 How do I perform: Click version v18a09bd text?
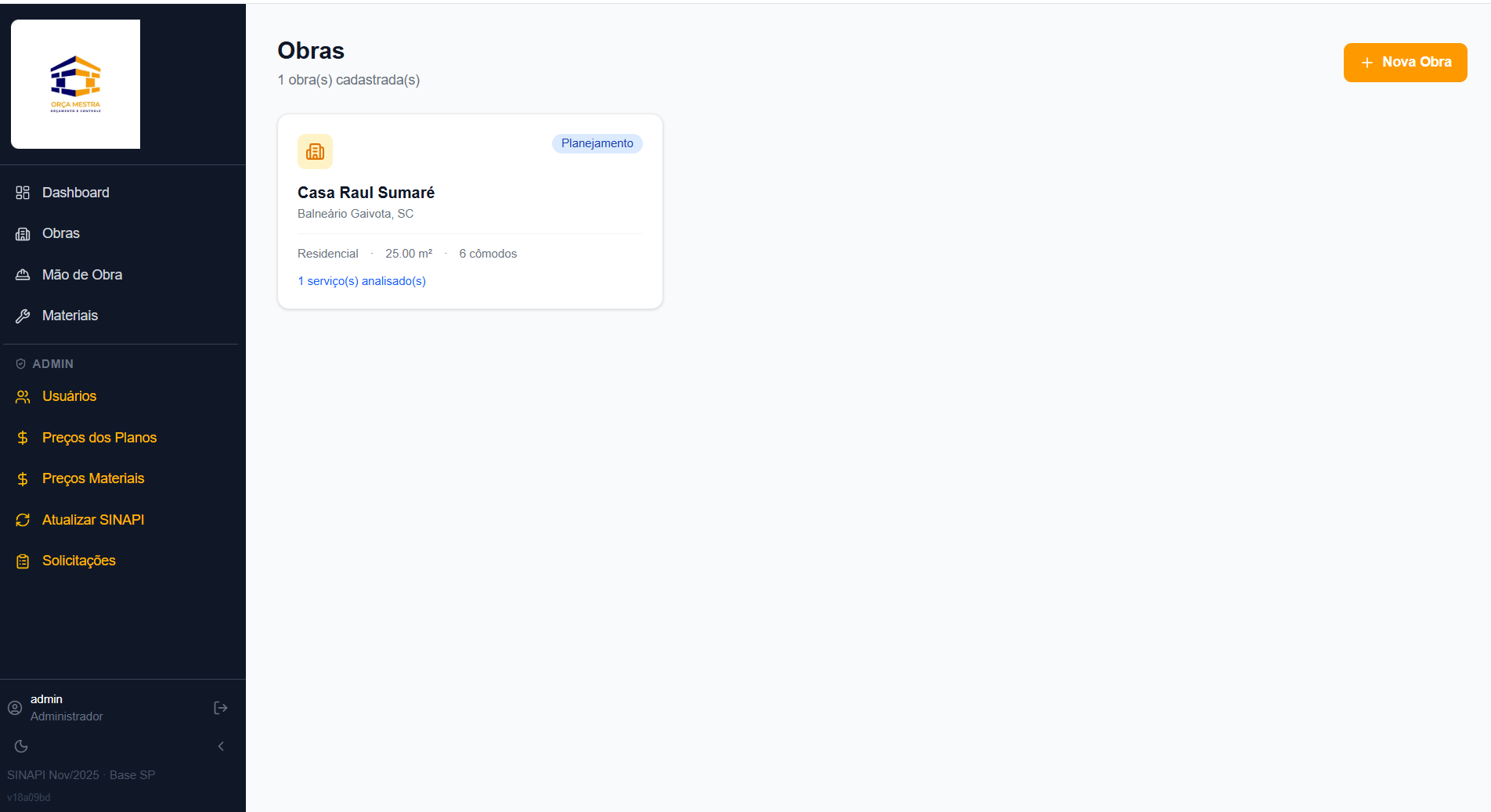click(x=29, y=798)
